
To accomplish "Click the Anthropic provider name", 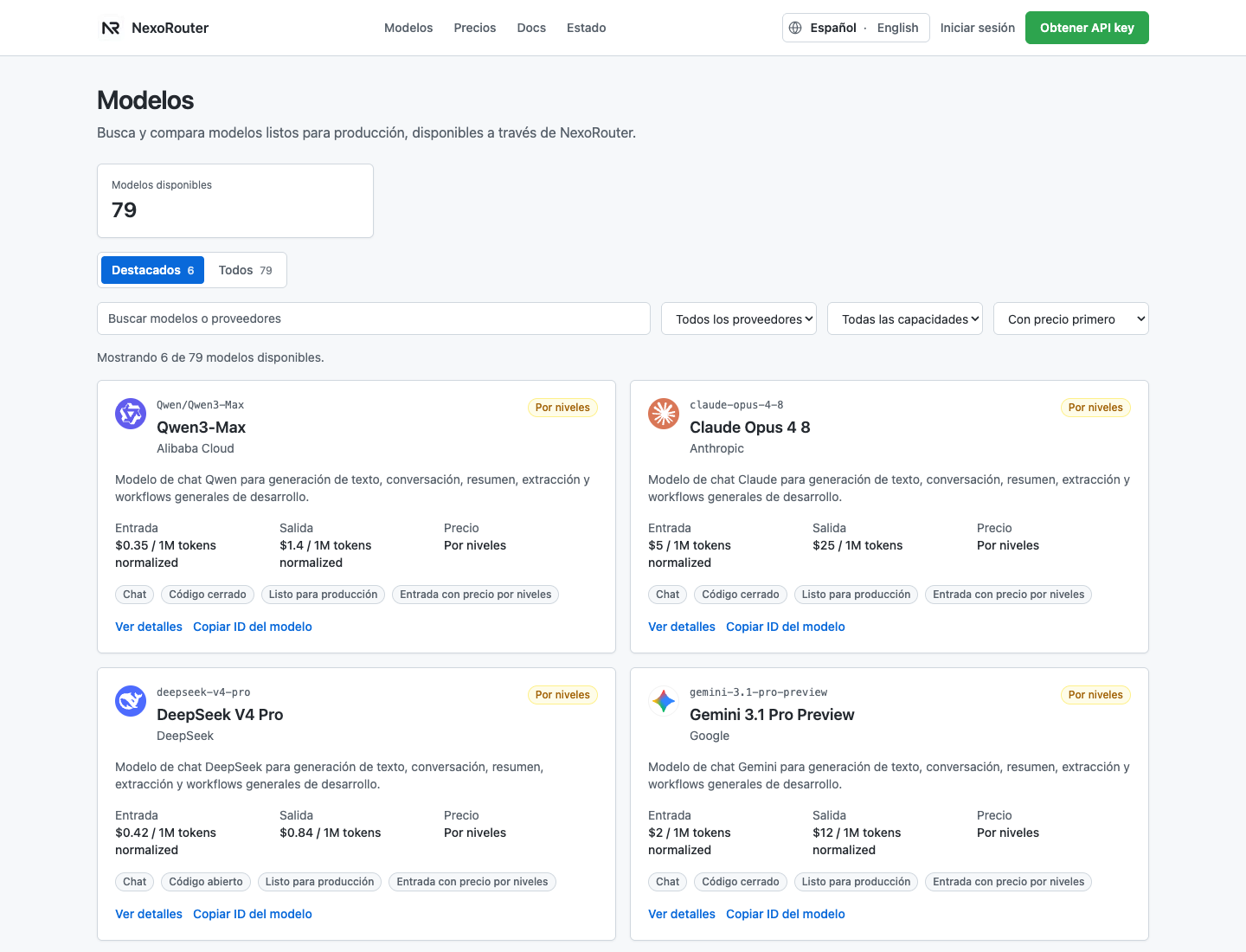I will click(x=716, y=448).
